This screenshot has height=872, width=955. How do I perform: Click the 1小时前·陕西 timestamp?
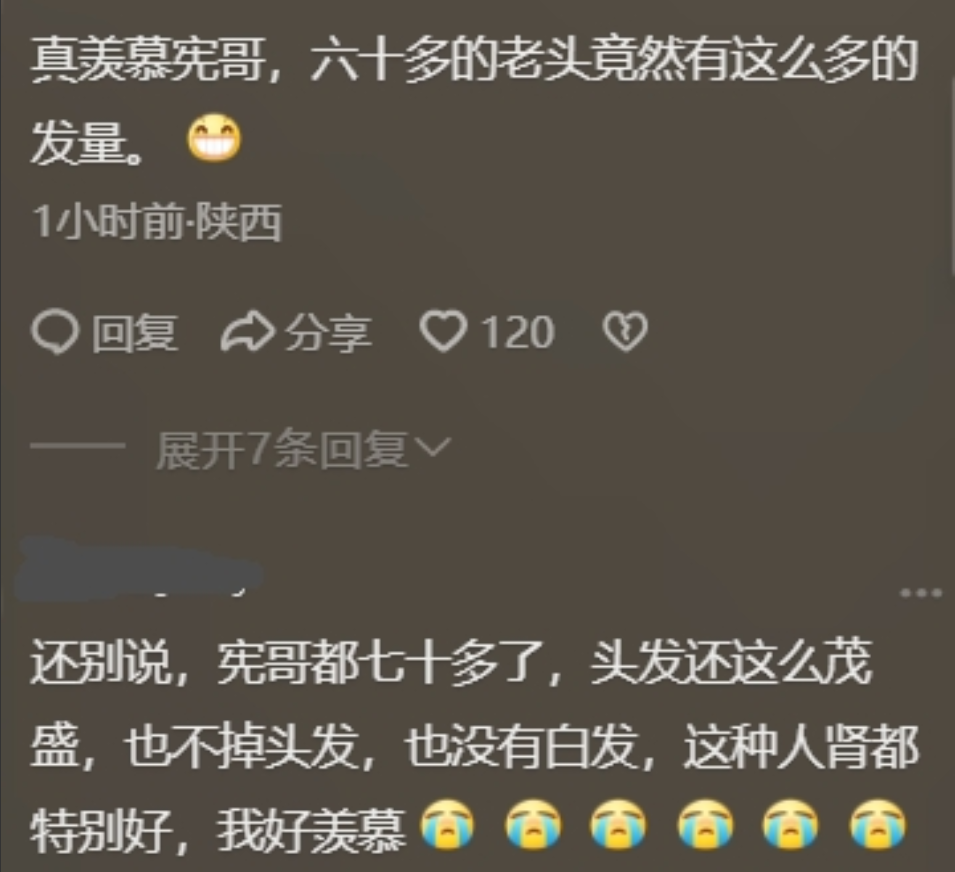(157, 222)
